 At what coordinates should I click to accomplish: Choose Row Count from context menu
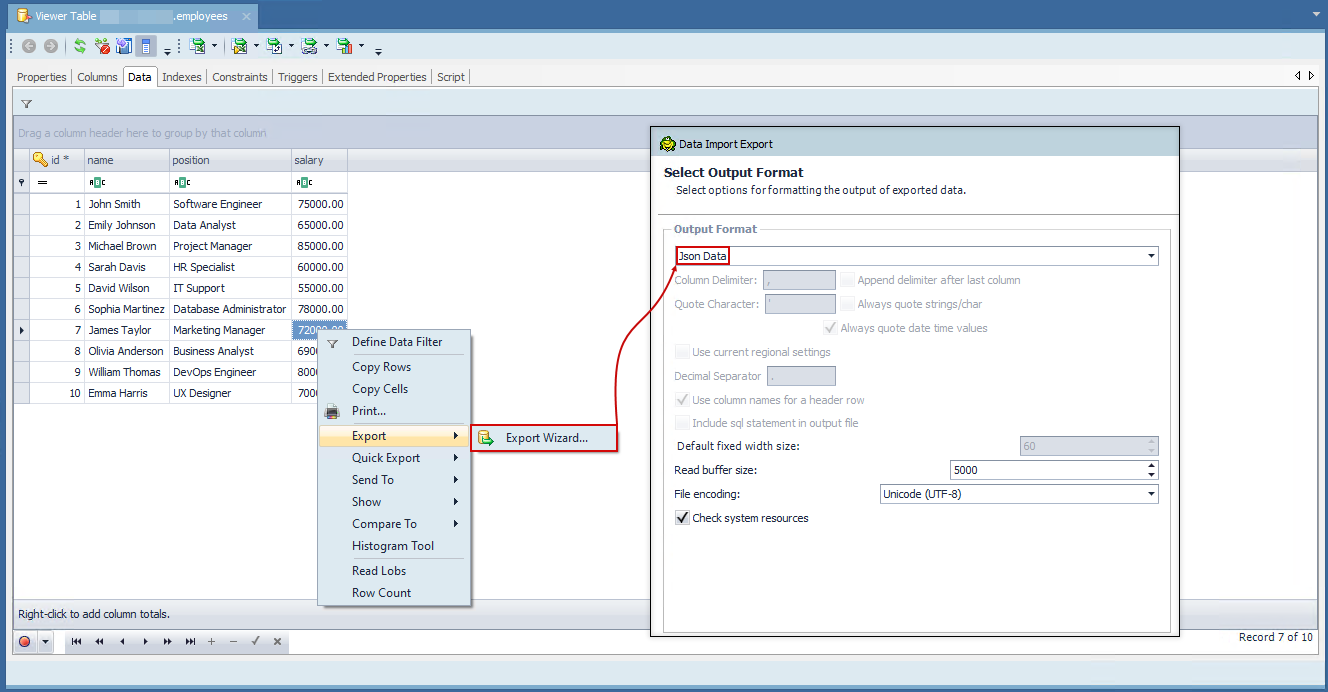[x=394, y=593]
